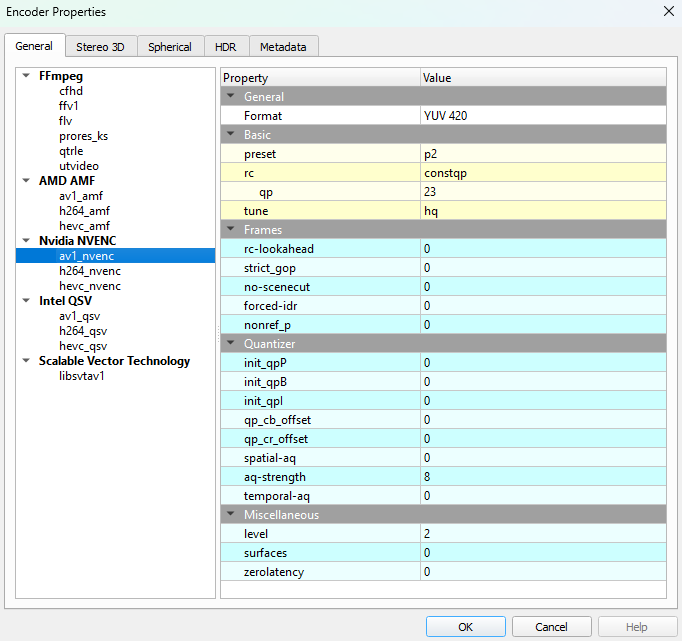Click the Cancel button
The height and width of the screenshot is (641, 682).
[x=551, y=627]
